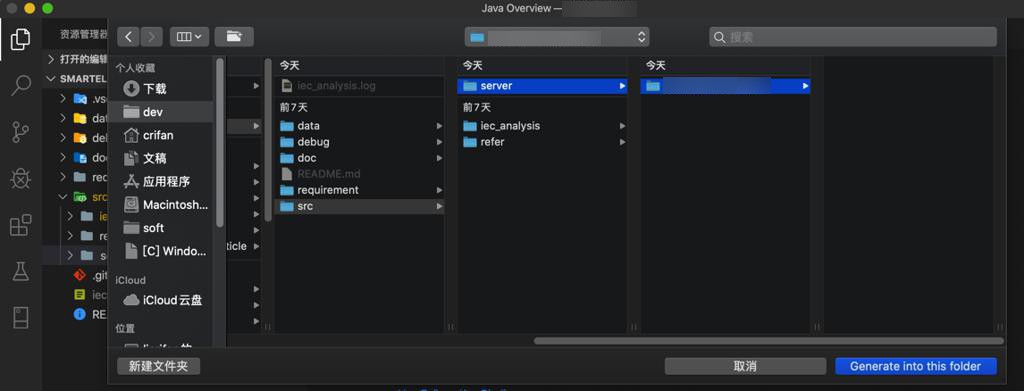The height and width of the screenshot is (391, 1024).
Task: Select iec_analysis.log file
Action: tap(359, 86)
